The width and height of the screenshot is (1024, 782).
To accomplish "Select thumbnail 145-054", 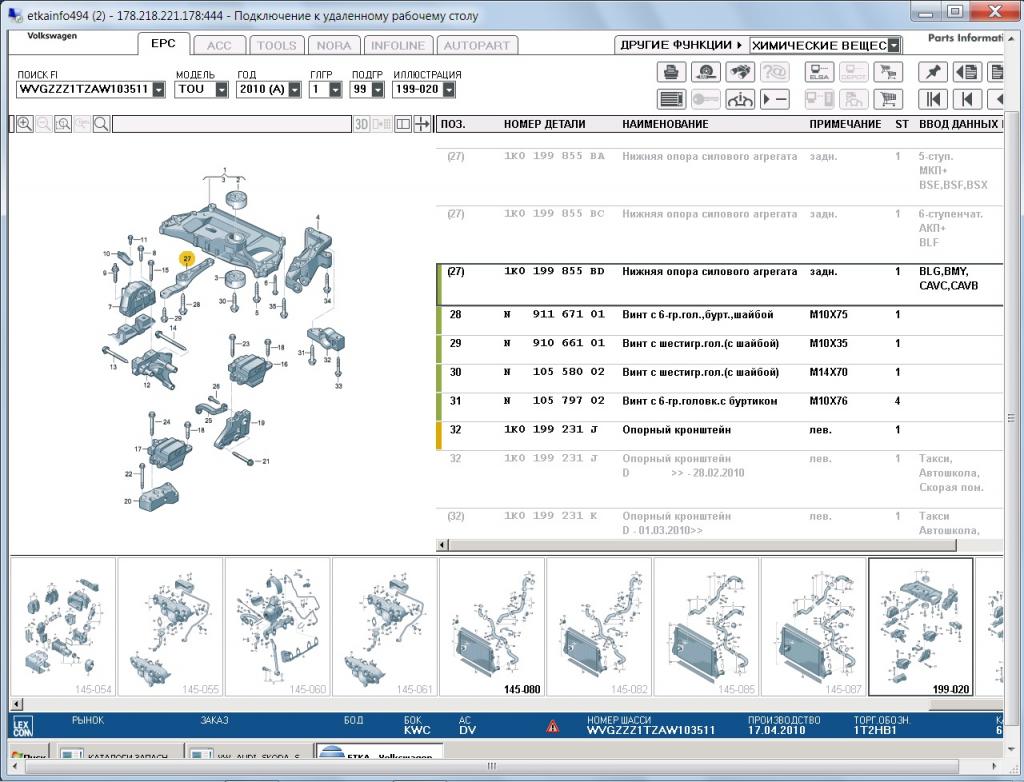I will pos(63,627).
